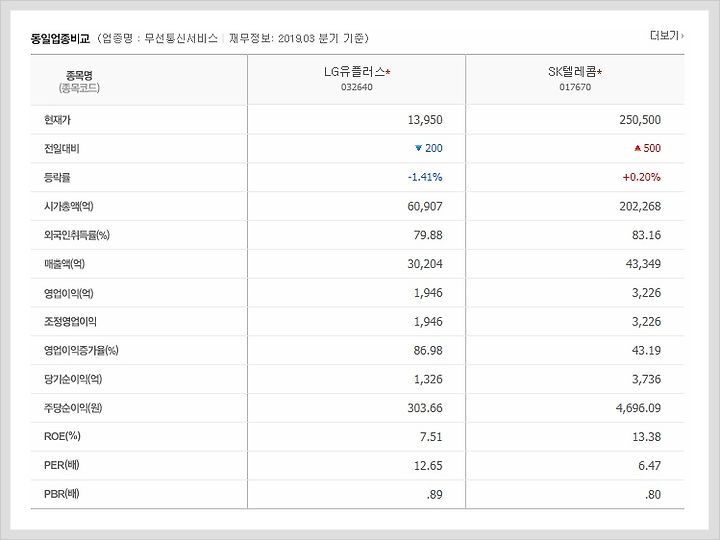Select the 조정영업이익 row label
This screenshot has width=720, height=540.
pos(70,321)
